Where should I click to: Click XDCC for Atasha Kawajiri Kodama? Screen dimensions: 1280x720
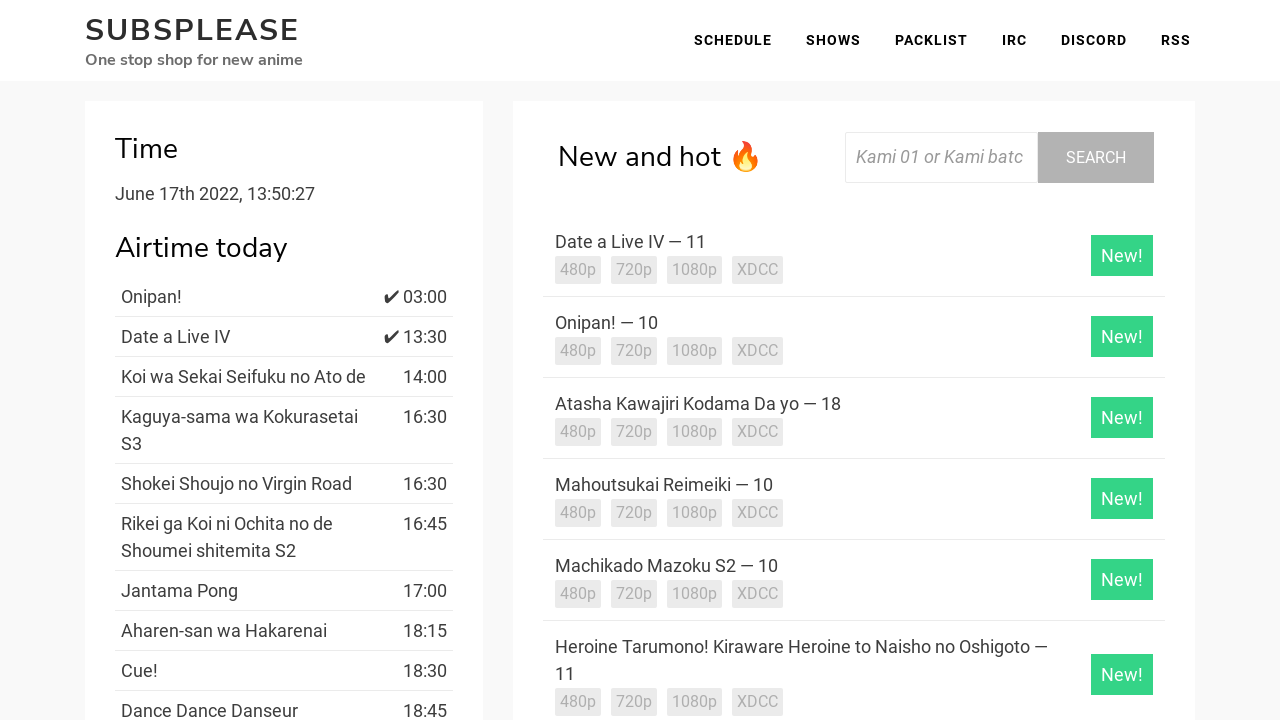tap(757, 432)
